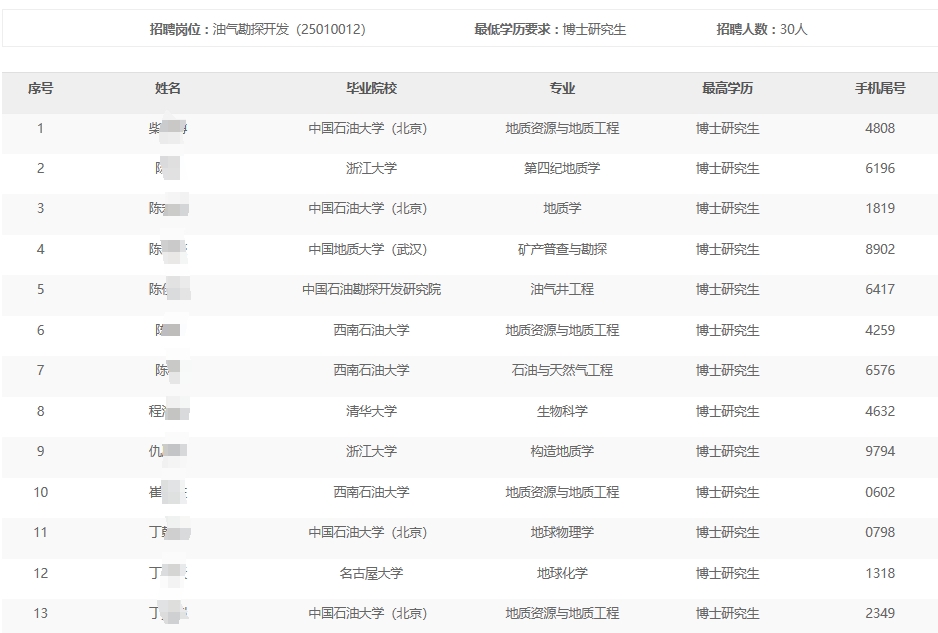This screenshot has width=938, height=633.
Task: Click the 最高学历 column header
Action: pyautogui.click(x=727, y=88)
